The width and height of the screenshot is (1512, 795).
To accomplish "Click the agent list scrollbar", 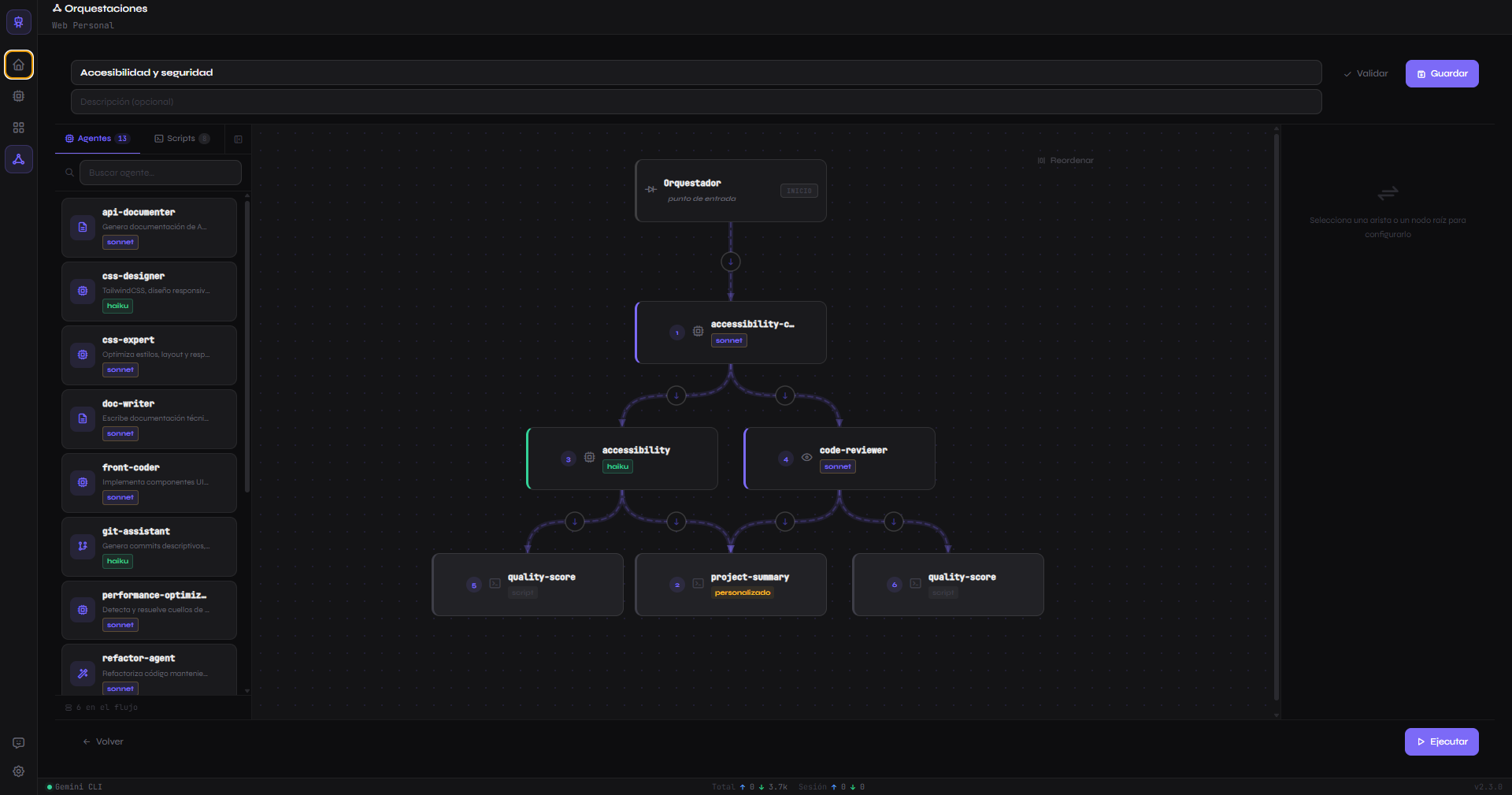I will coord(247,347).
